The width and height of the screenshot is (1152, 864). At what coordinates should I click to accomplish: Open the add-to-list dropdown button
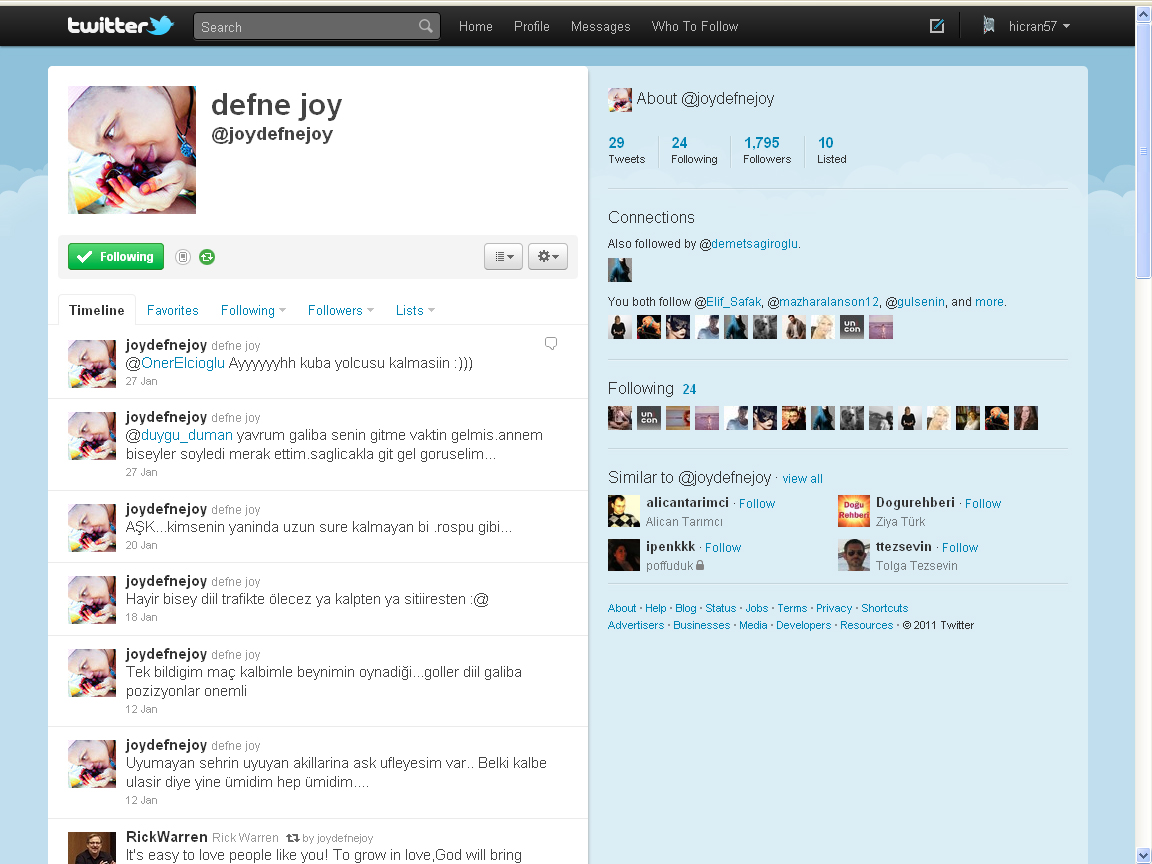(503, 257)
